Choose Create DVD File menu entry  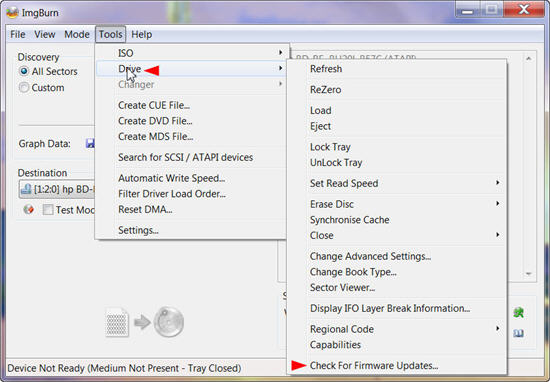tap(192, 121)
